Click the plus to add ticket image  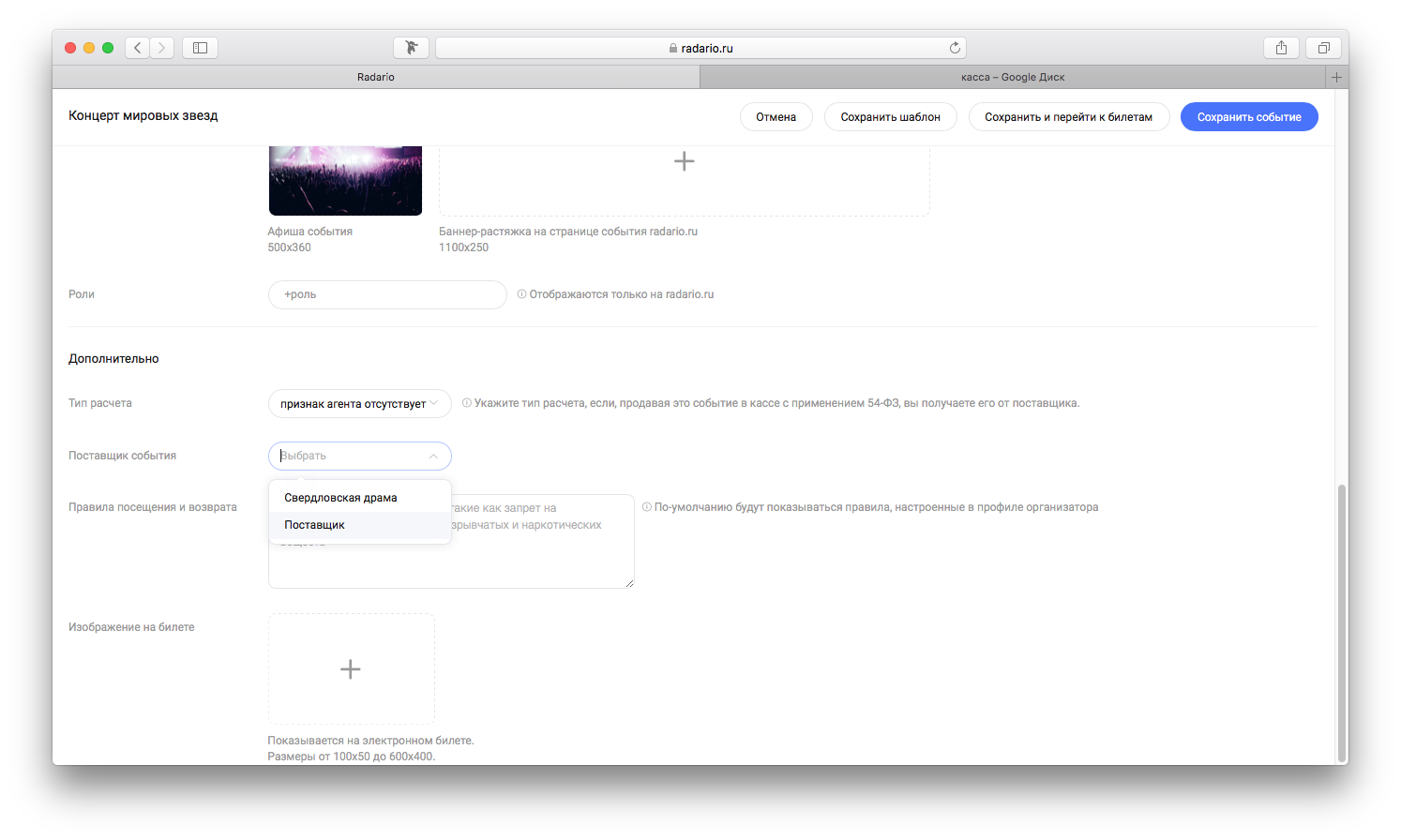click(x=351, y=668)
